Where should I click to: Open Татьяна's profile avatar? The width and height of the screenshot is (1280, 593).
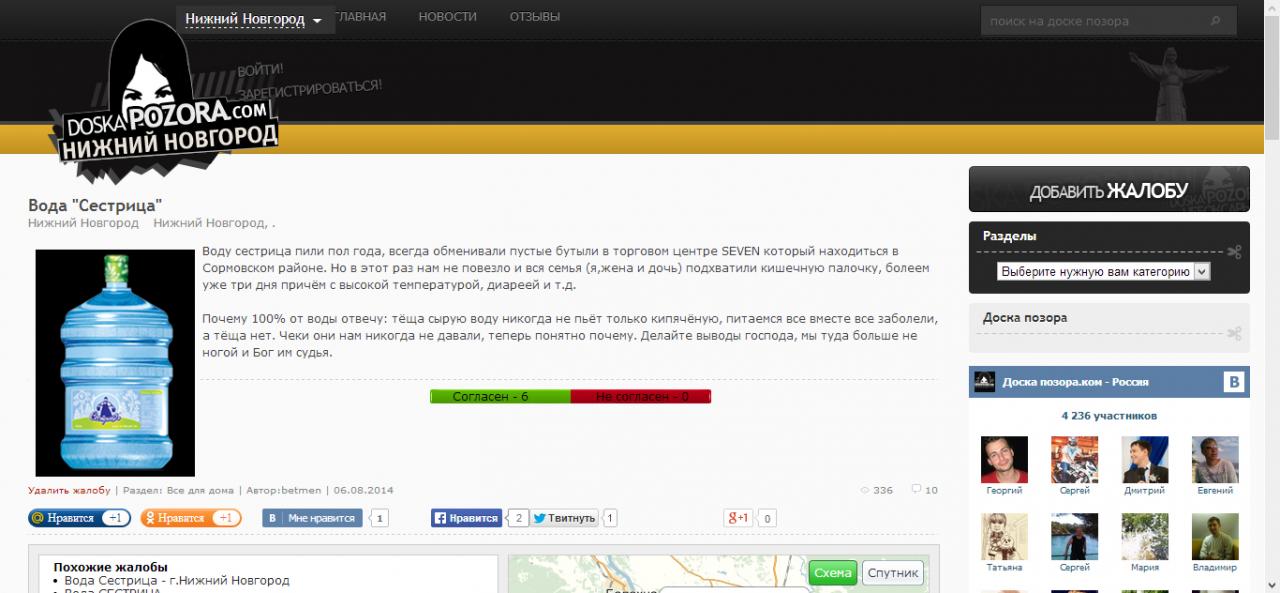point(1004,537)
